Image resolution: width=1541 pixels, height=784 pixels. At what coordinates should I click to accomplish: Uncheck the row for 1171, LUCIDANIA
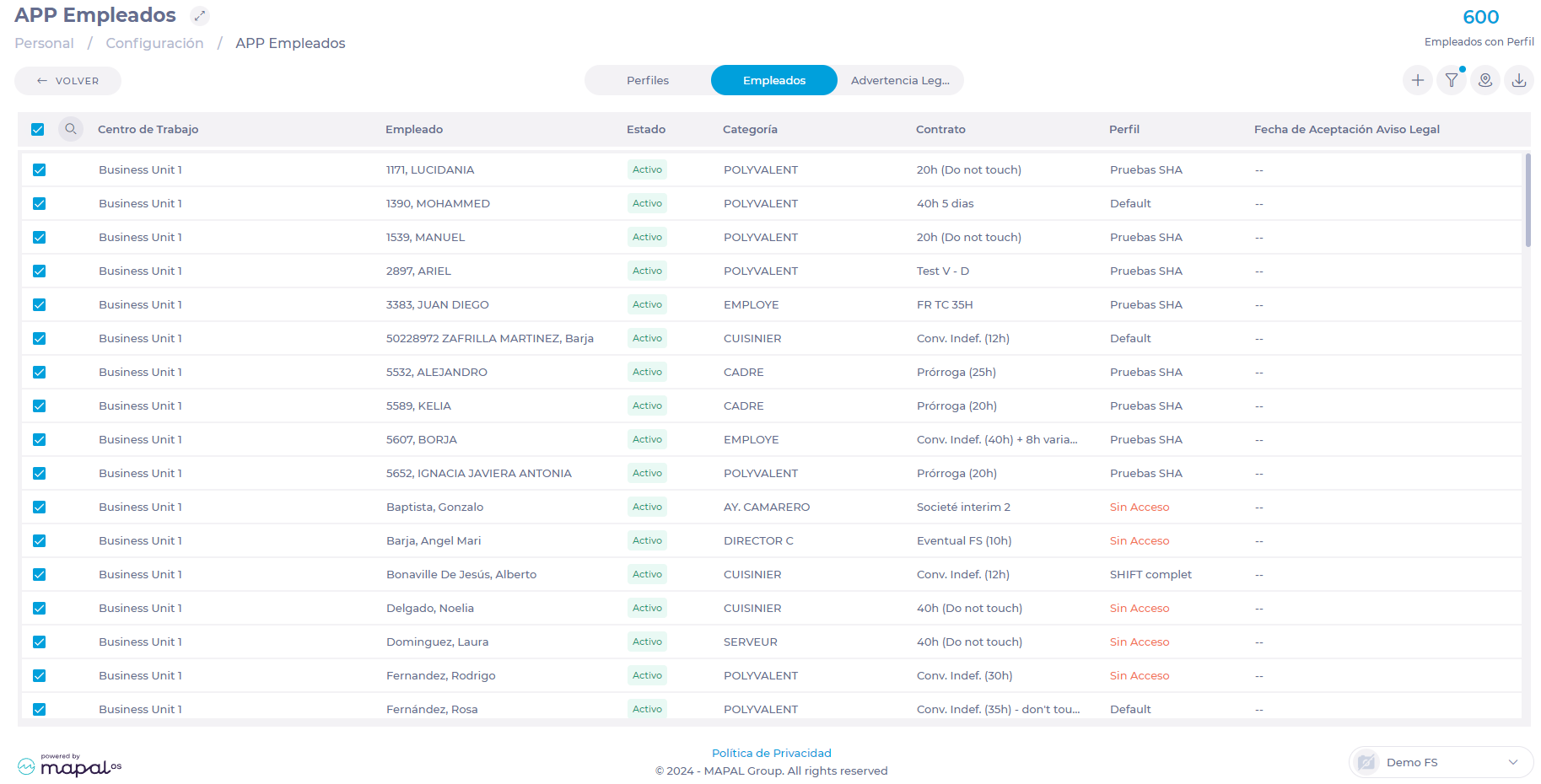click(x=39, y=169)
